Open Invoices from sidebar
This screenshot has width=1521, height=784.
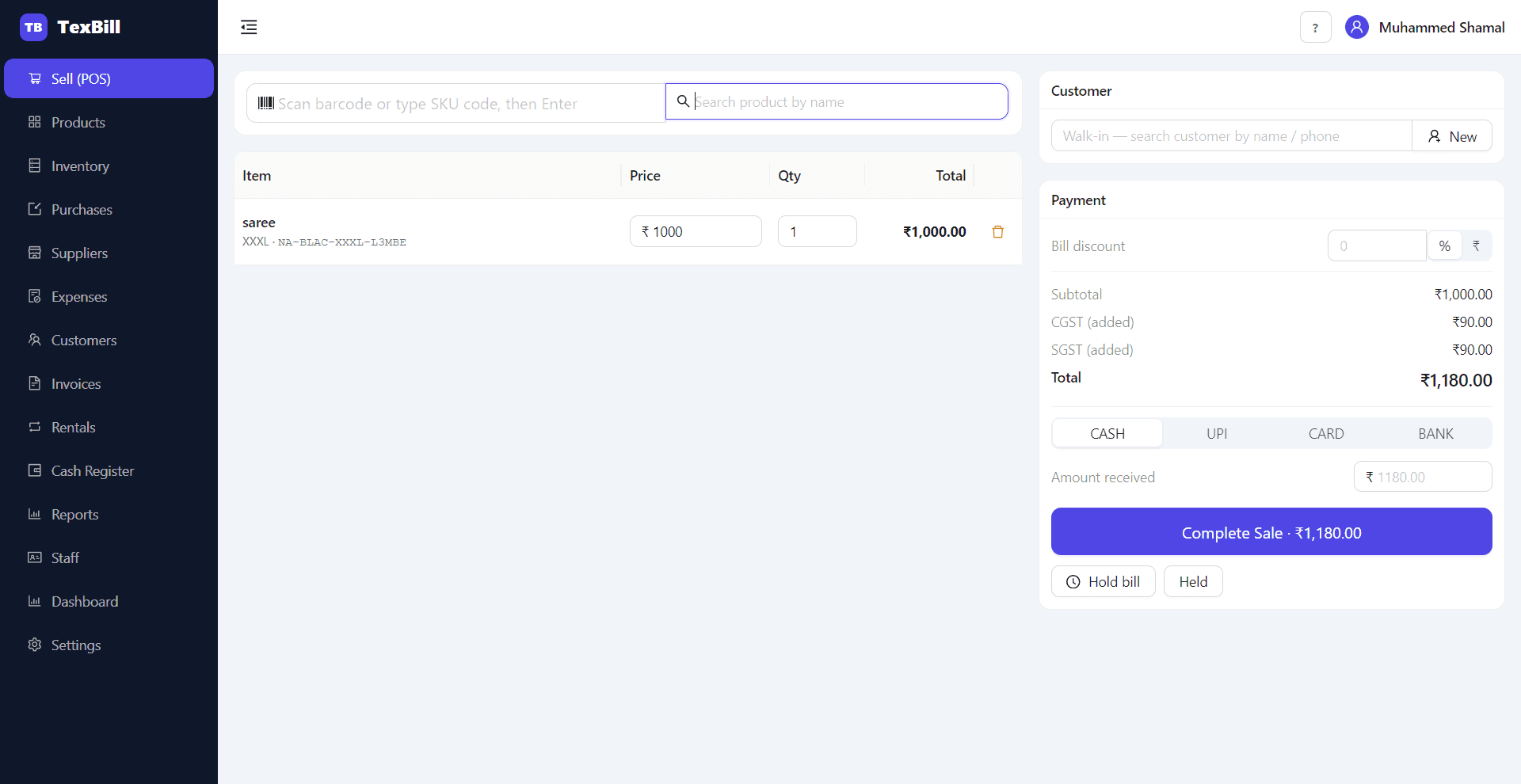pyautogui.click(x=109, y=383)
